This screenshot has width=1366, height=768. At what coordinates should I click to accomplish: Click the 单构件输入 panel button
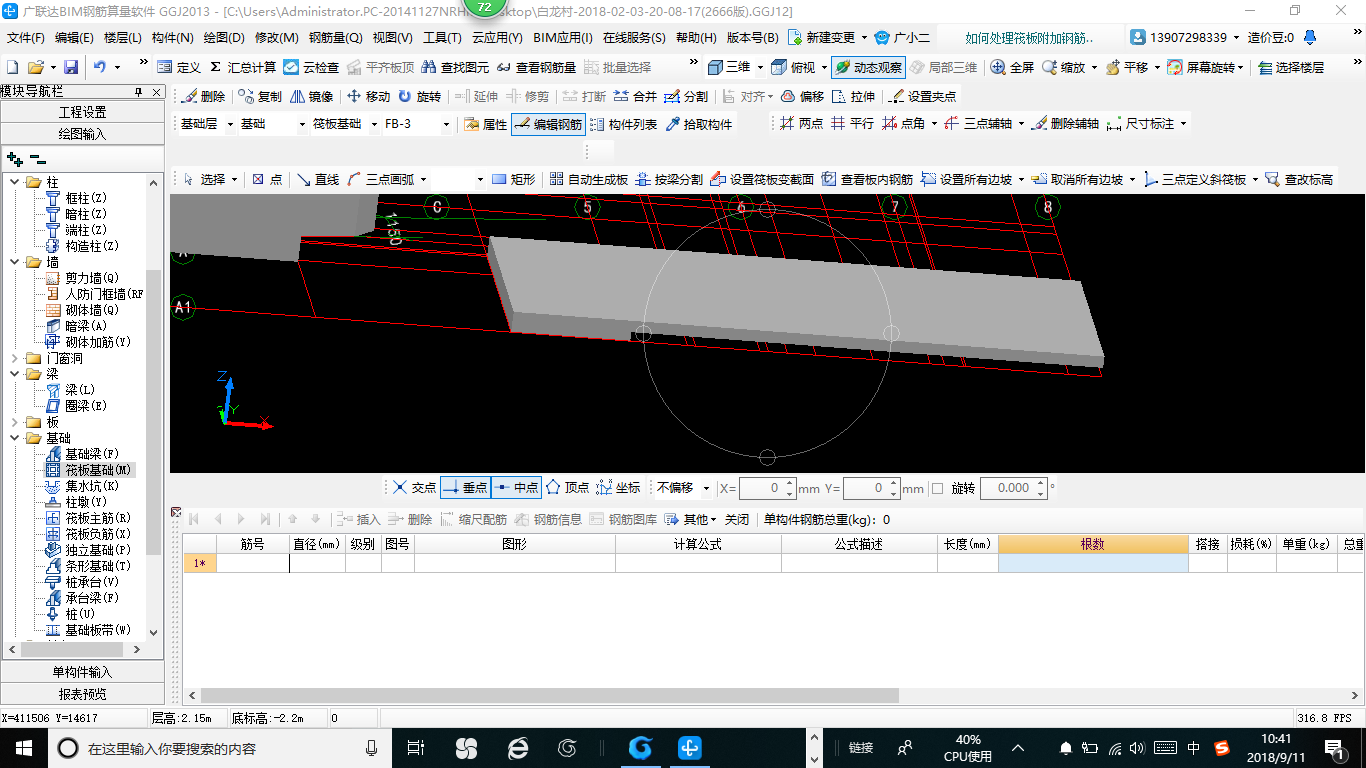click(82, 672)
